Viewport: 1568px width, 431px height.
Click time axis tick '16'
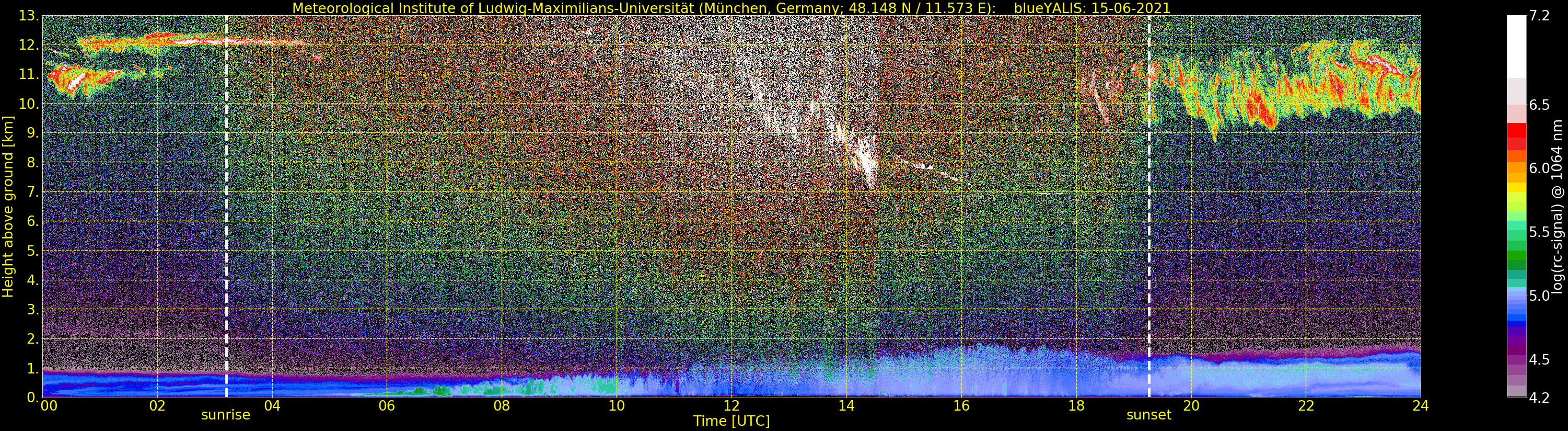click(x=961, y=405)
